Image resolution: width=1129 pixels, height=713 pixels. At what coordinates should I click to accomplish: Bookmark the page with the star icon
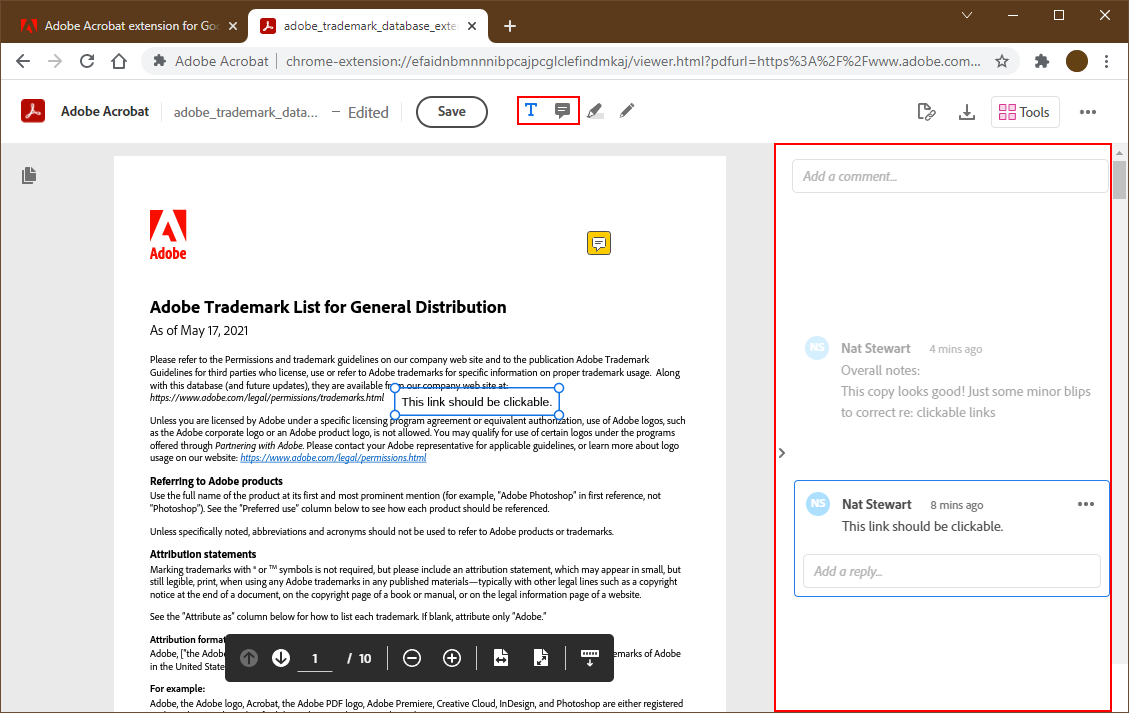coord(1001,61)
